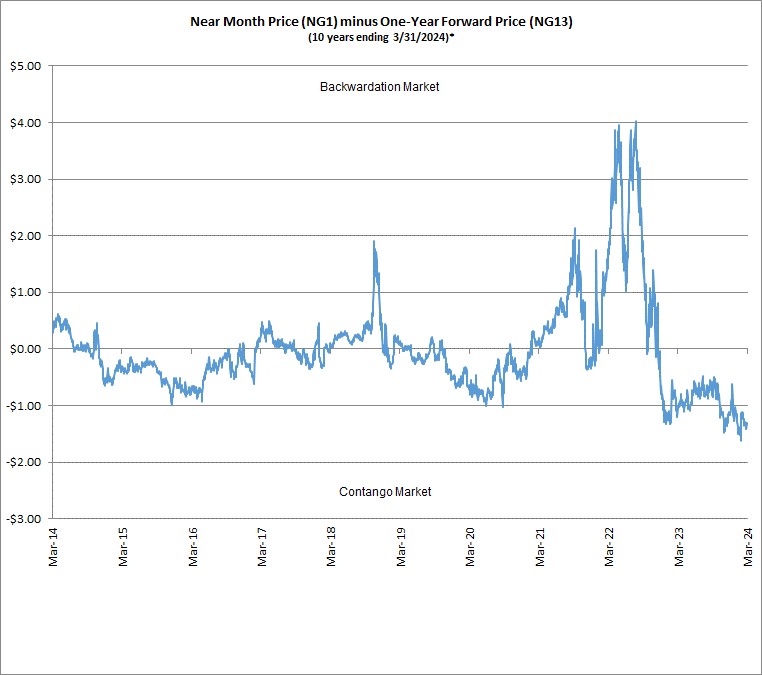This screenshot has width=762, height=675.
Task: Click the chart title 'Near Month Price (NG1) minus One-Year Forward Price (NG13)'
Action: click(x=381, y=22)
